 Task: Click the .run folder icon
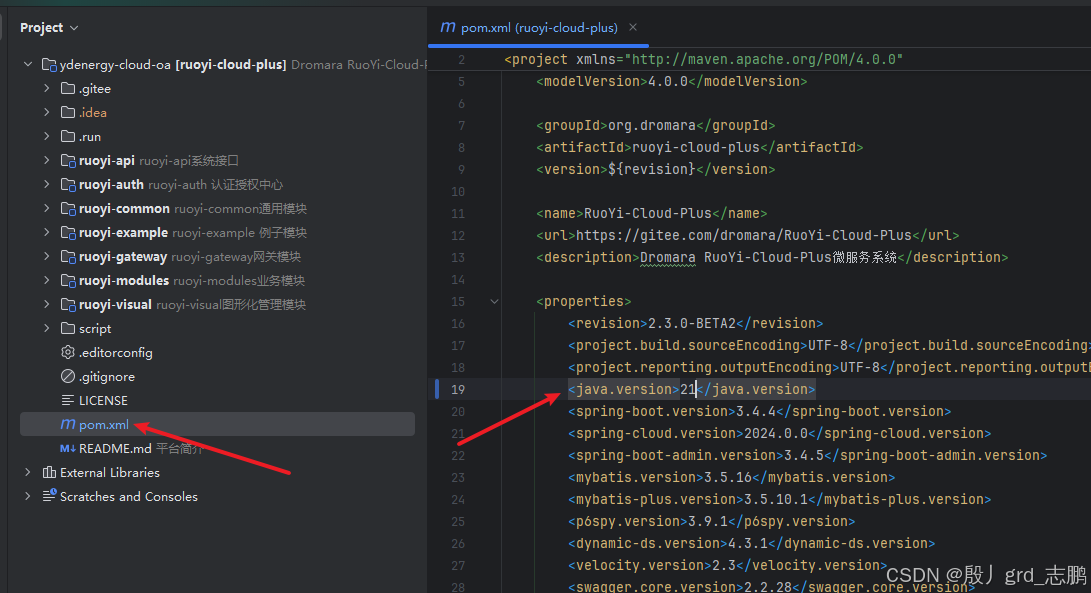point(67,136)
